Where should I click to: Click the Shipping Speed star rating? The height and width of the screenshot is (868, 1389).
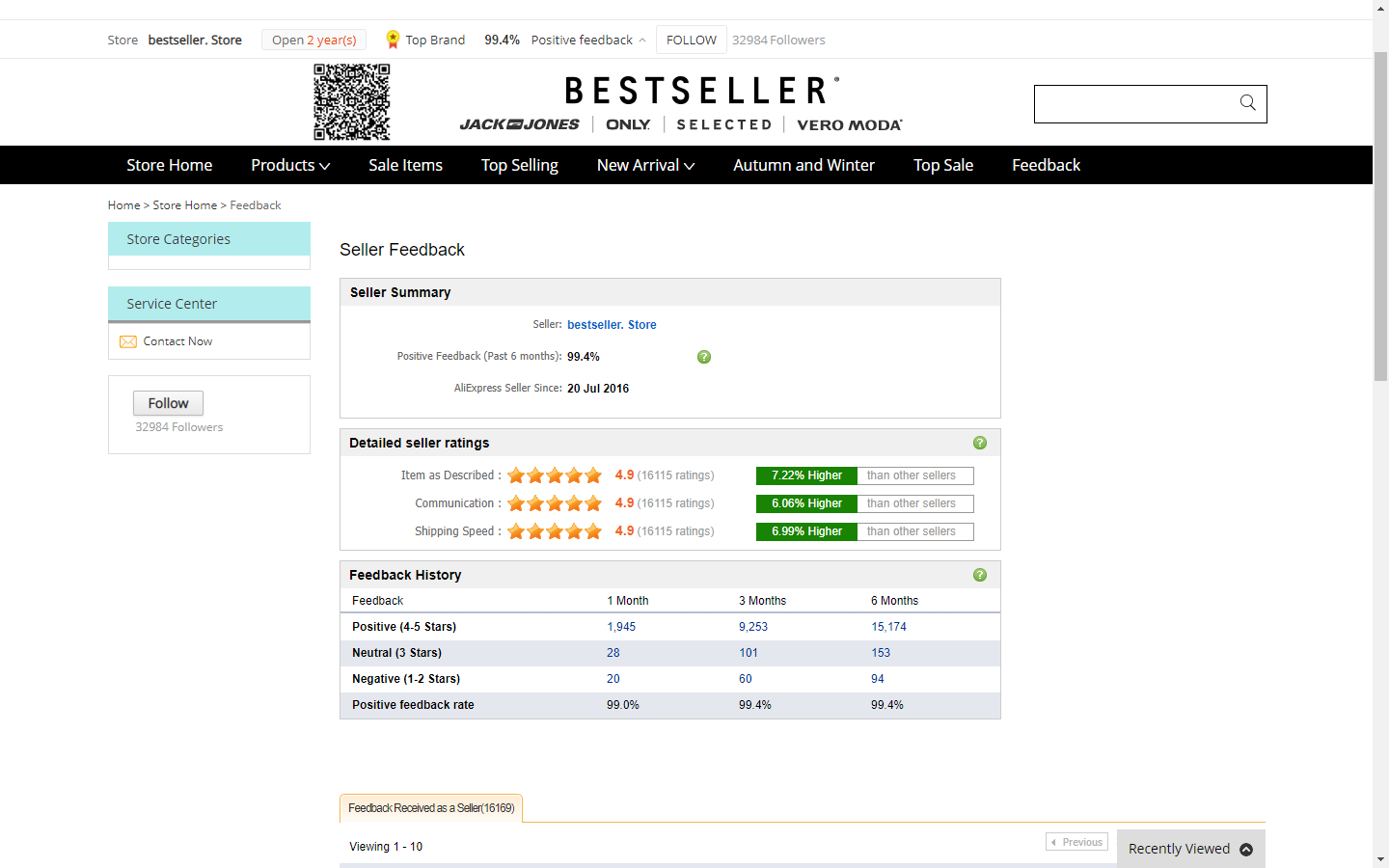click(555, 531)
